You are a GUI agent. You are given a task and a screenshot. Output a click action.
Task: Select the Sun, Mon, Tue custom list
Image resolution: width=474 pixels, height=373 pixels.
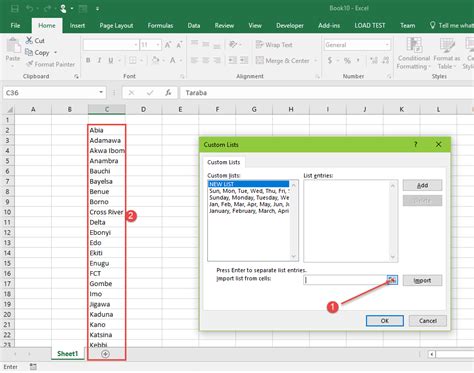(249, 191)
